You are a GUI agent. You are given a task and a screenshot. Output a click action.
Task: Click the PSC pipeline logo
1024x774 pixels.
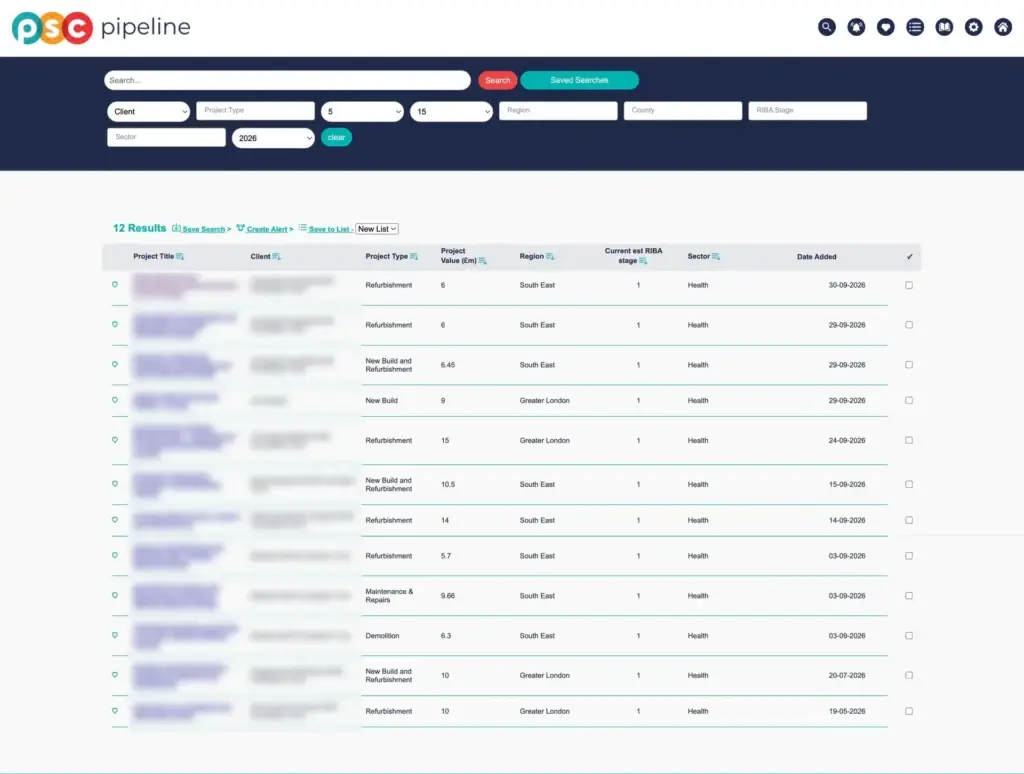tap(101, 27)
